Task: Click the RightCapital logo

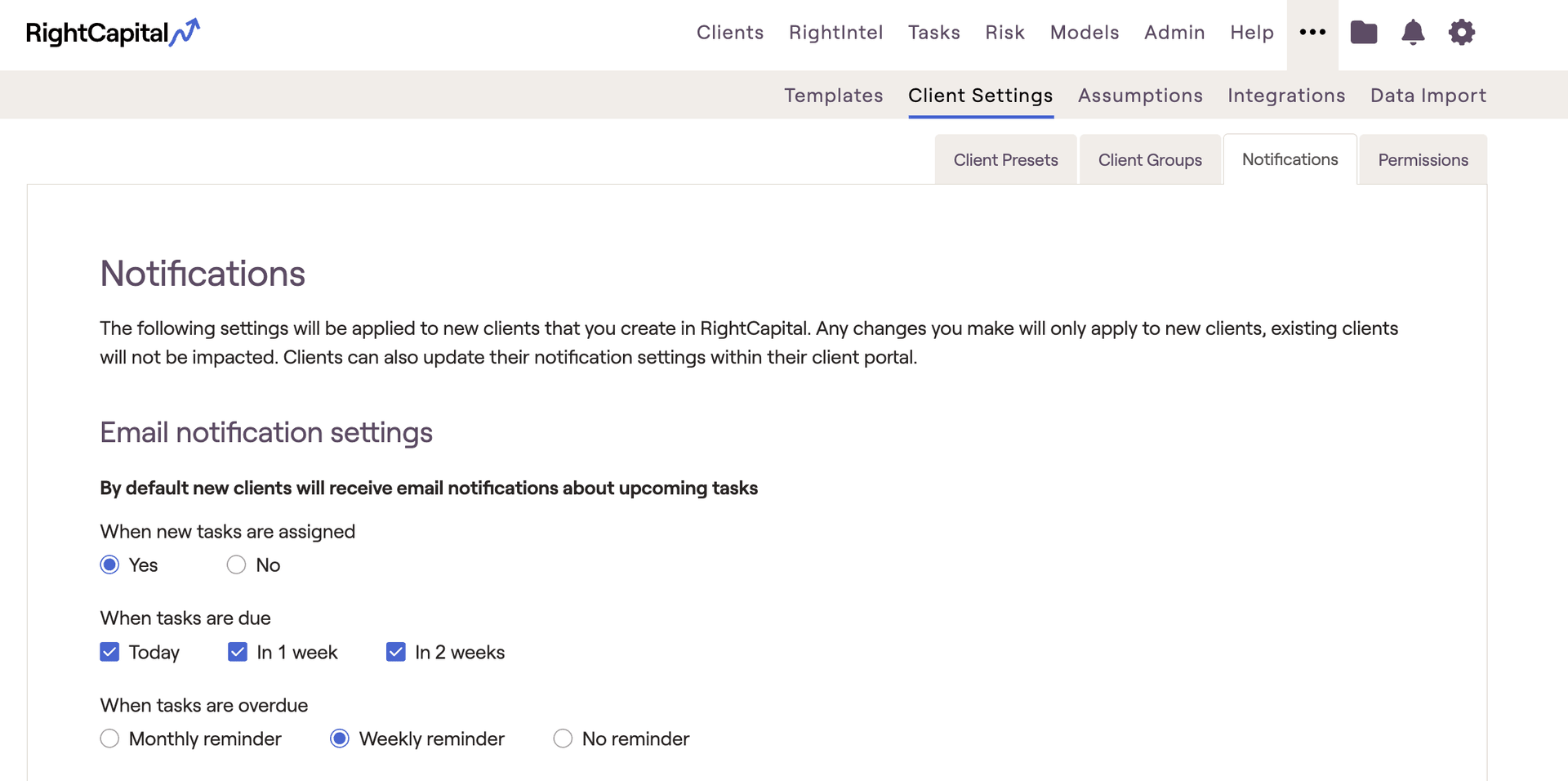Action: (113, 33)
